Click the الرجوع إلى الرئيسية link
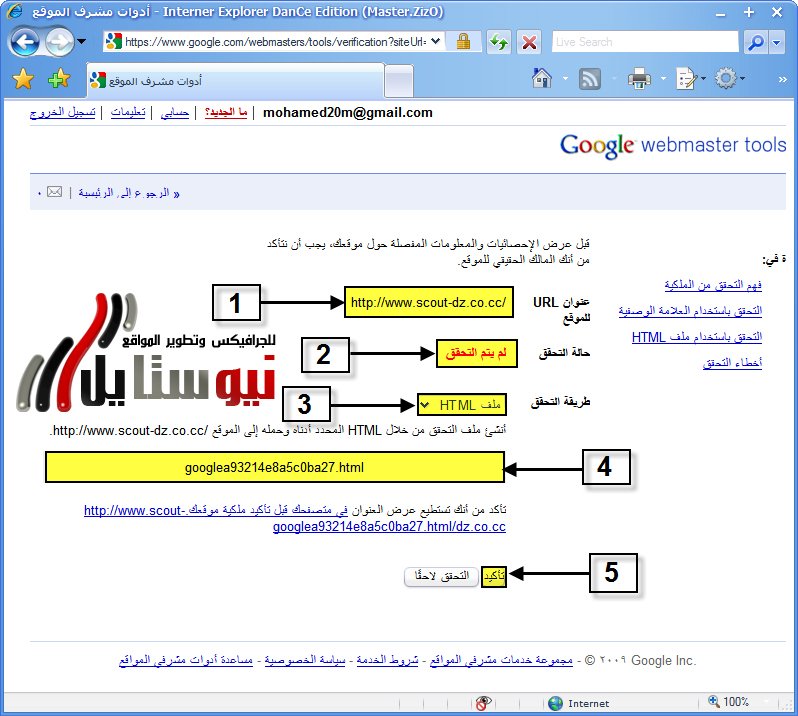 click(x=129, y=193)
